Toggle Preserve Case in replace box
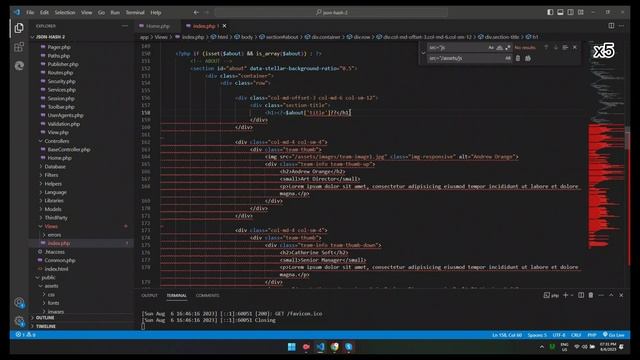This screenshot has height=360, width=640. [x=508, y=58]
